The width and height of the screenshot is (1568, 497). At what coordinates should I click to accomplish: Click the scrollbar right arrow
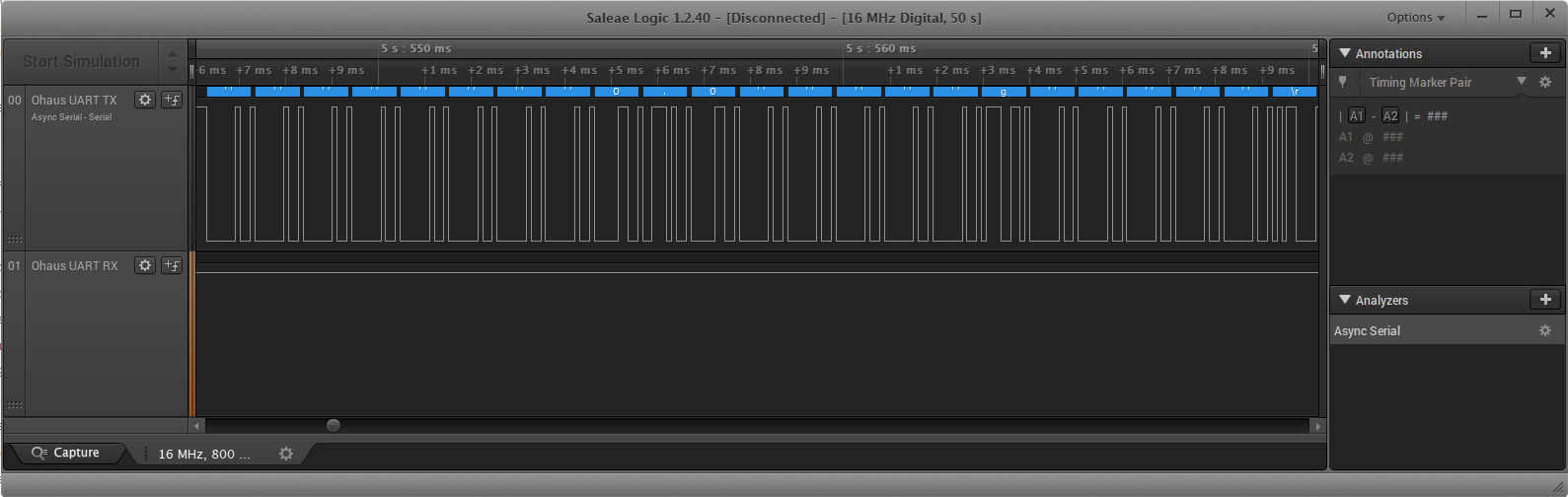coord(1316,426)
